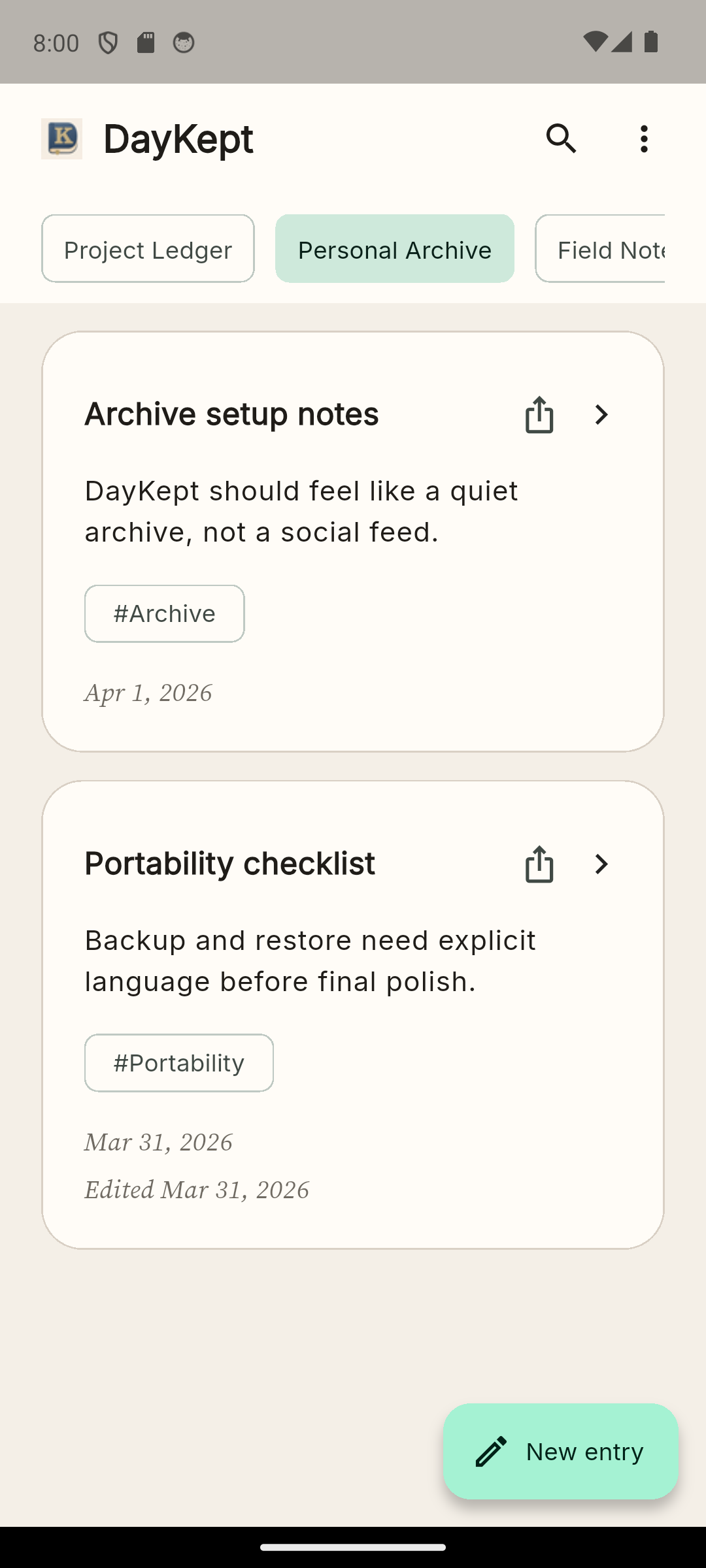The image size is (706, 1568).
Task: Share the Archive setup notes entry
Action: 539,414
